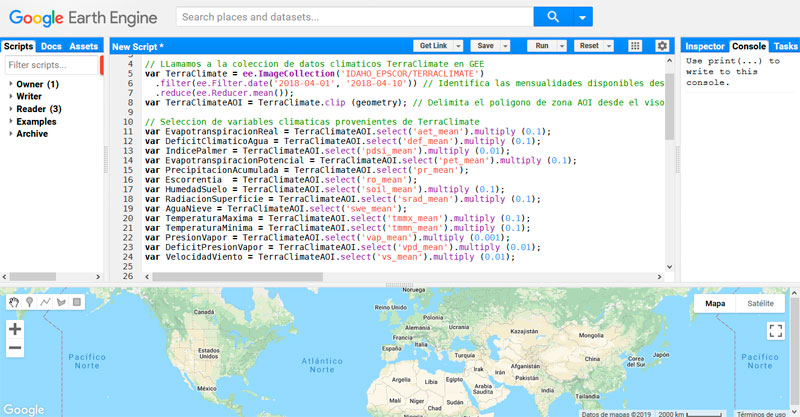Focus the Filter scripts input
Viewport: 800px width, 417px height.
[51, 65]
